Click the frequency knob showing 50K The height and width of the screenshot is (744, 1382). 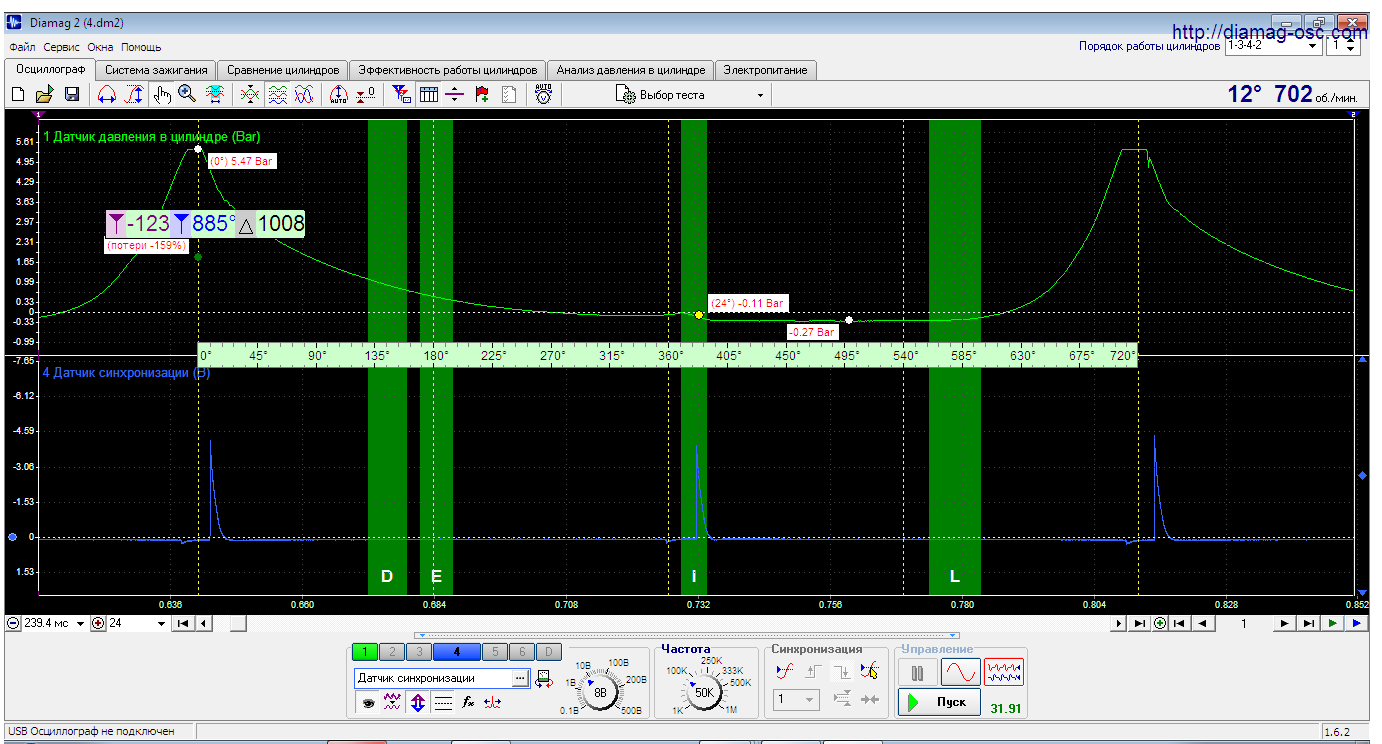(704, 691)
